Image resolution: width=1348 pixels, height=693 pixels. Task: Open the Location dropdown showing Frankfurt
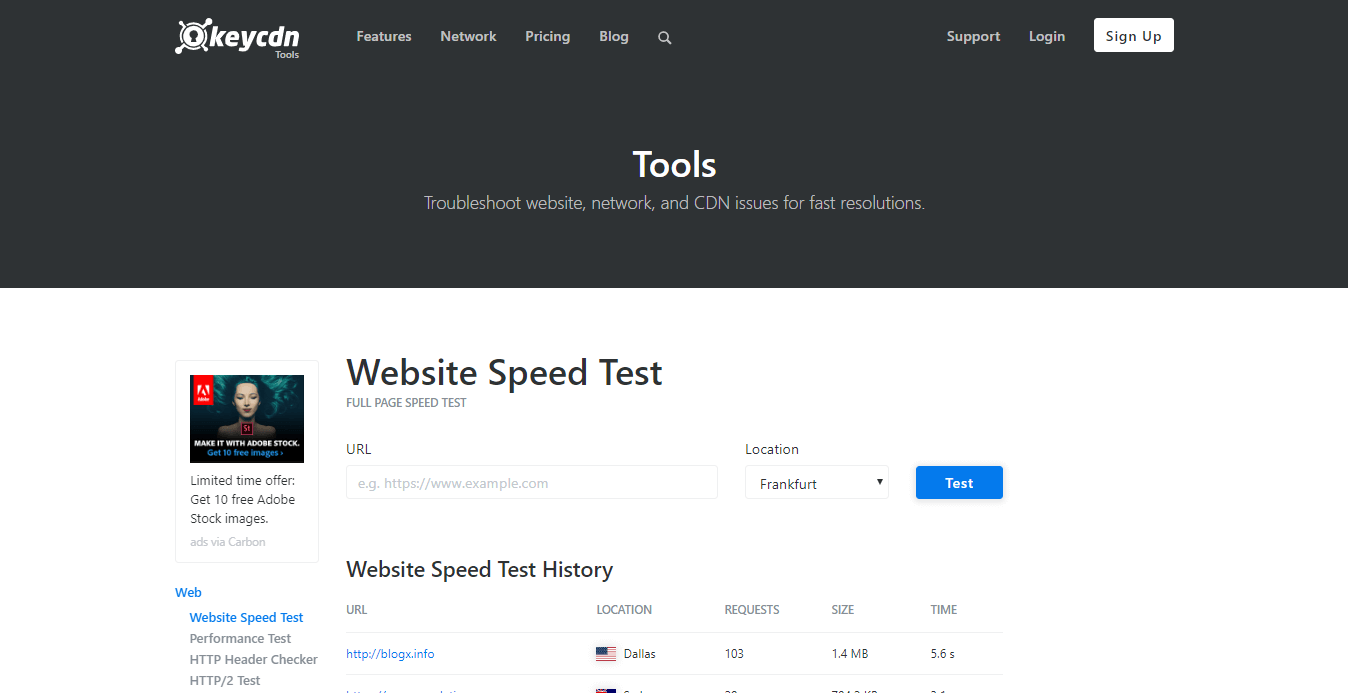click(x=816, y=482)
